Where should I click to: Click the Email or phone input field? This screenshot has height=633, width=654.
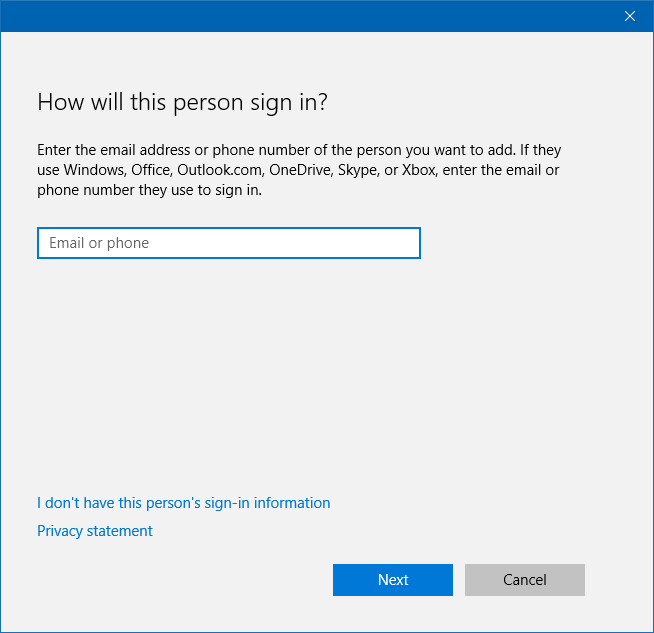click(228, 243)
